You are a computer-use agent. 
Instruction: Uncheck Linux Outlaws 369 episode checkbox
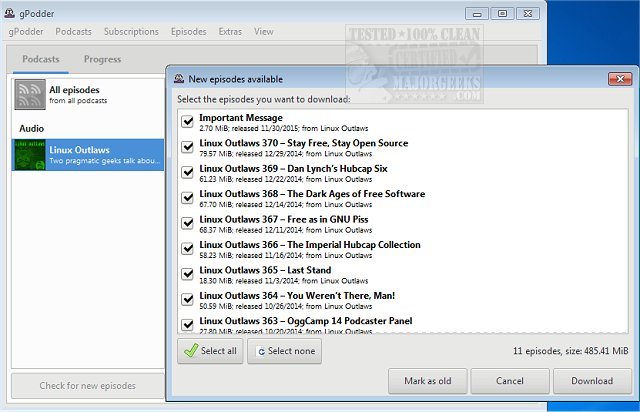click(187, 172)
